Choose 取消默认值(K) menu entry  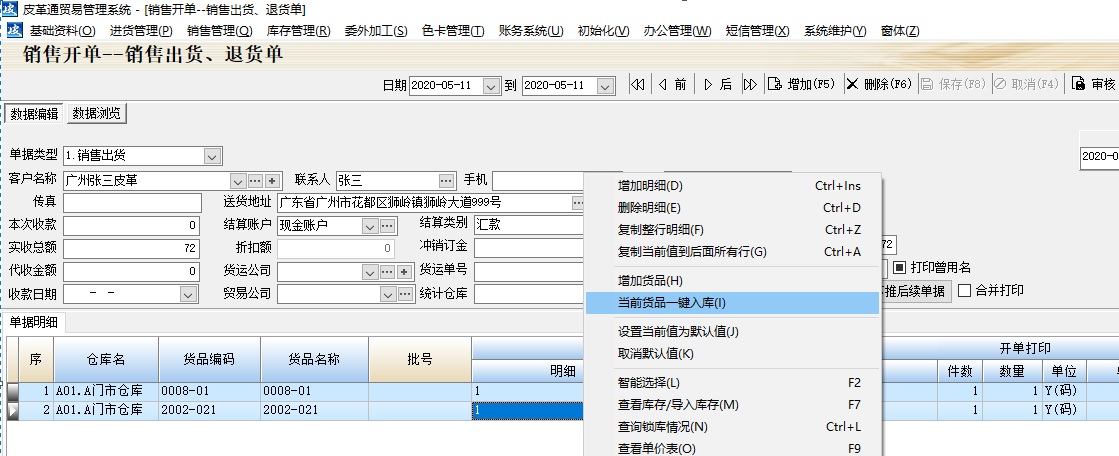tap(732, 353)
